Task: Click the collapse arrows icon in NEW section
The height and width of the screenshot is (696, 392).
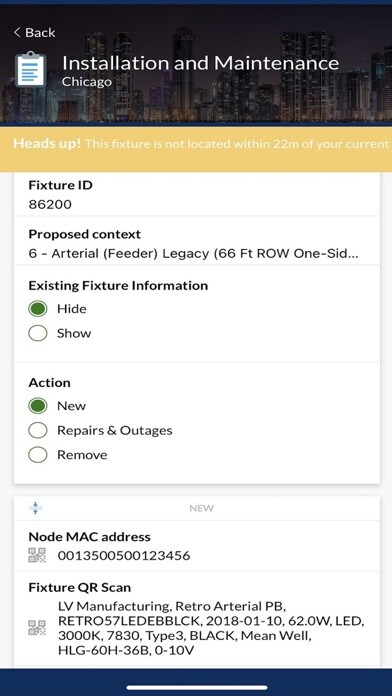Action: click(35, 508)
